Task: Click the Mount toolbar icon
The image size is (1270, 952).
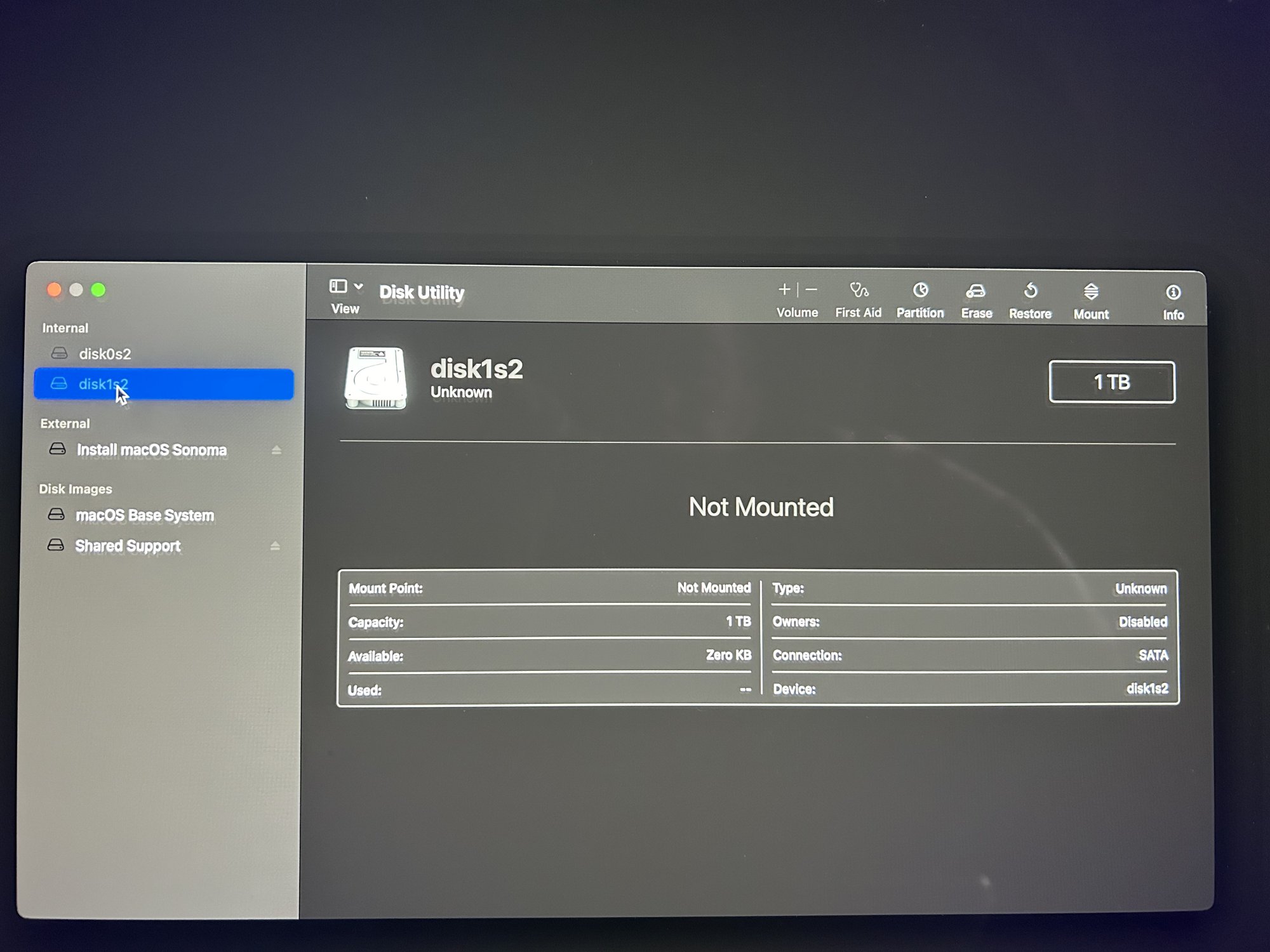Action: 1091,292
